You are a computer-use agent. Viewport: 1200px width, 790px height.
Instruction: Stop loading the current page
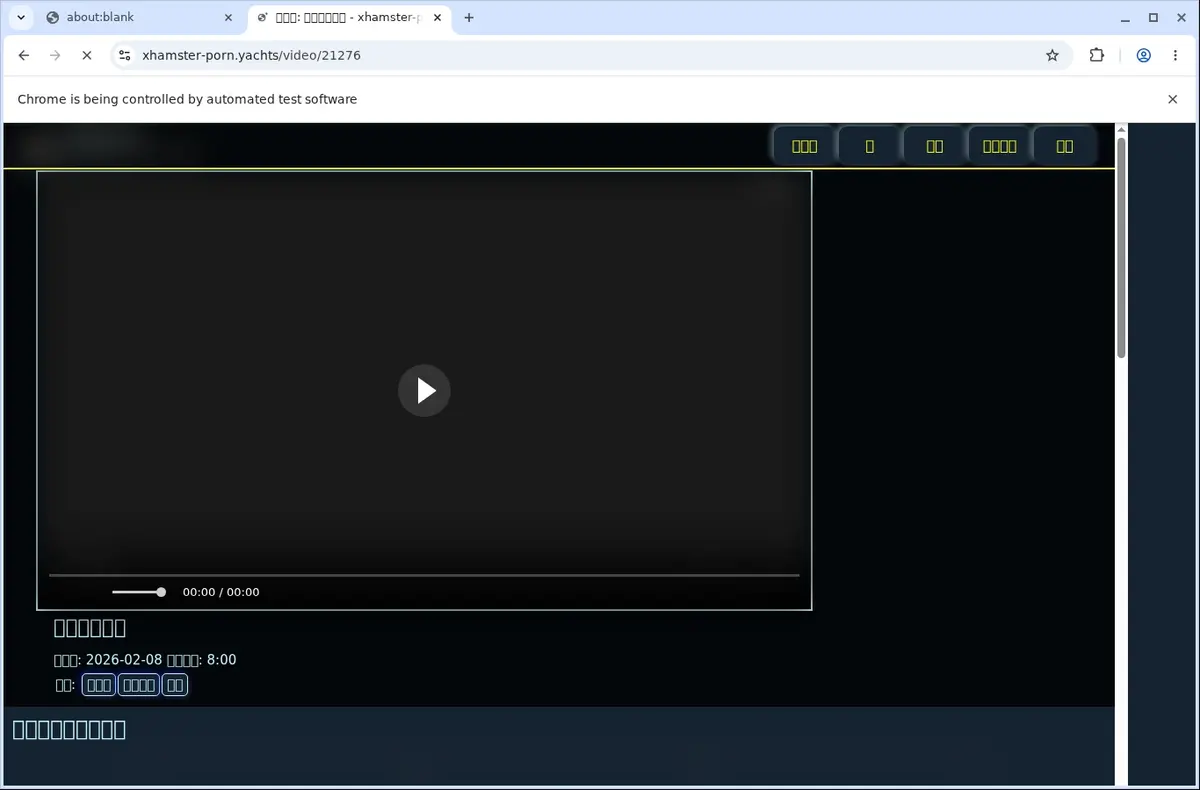pos(87,56)
